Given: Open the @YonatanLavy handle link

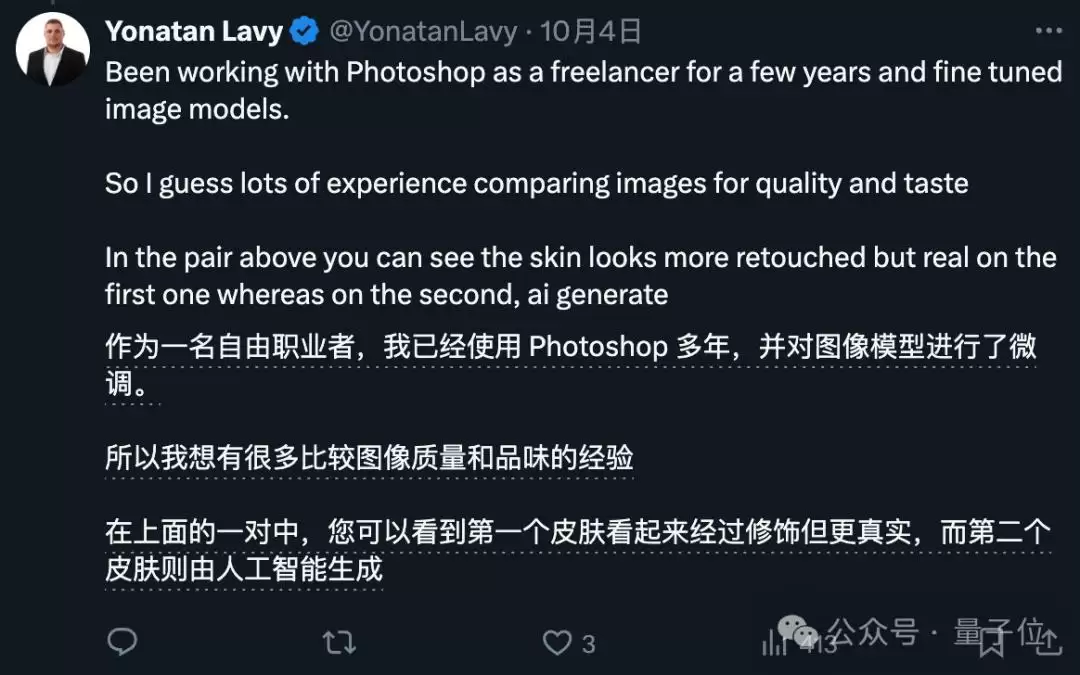Looking at the screenshot, I should [423, 32].
